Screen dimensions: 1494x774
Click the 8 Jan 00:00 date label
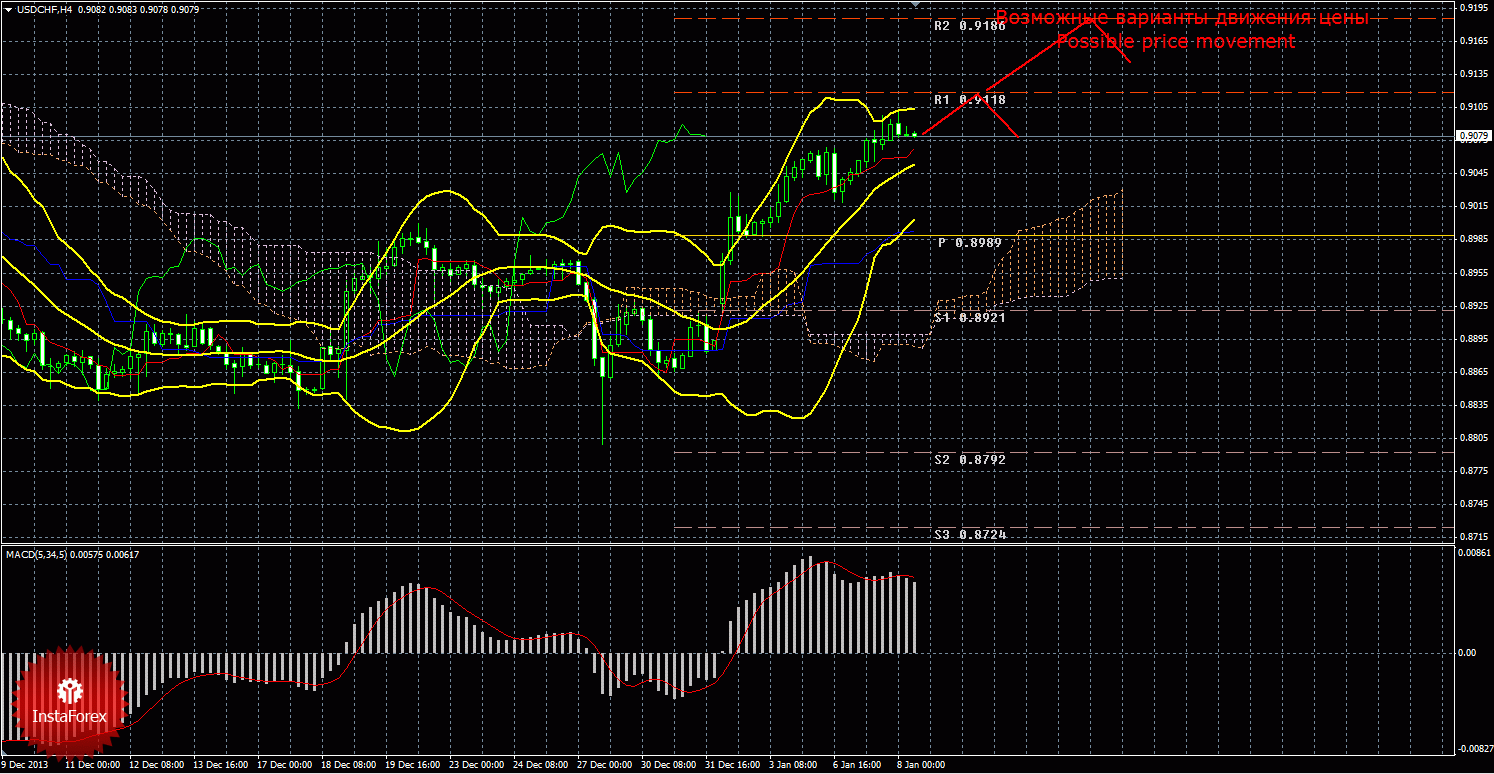919,765
